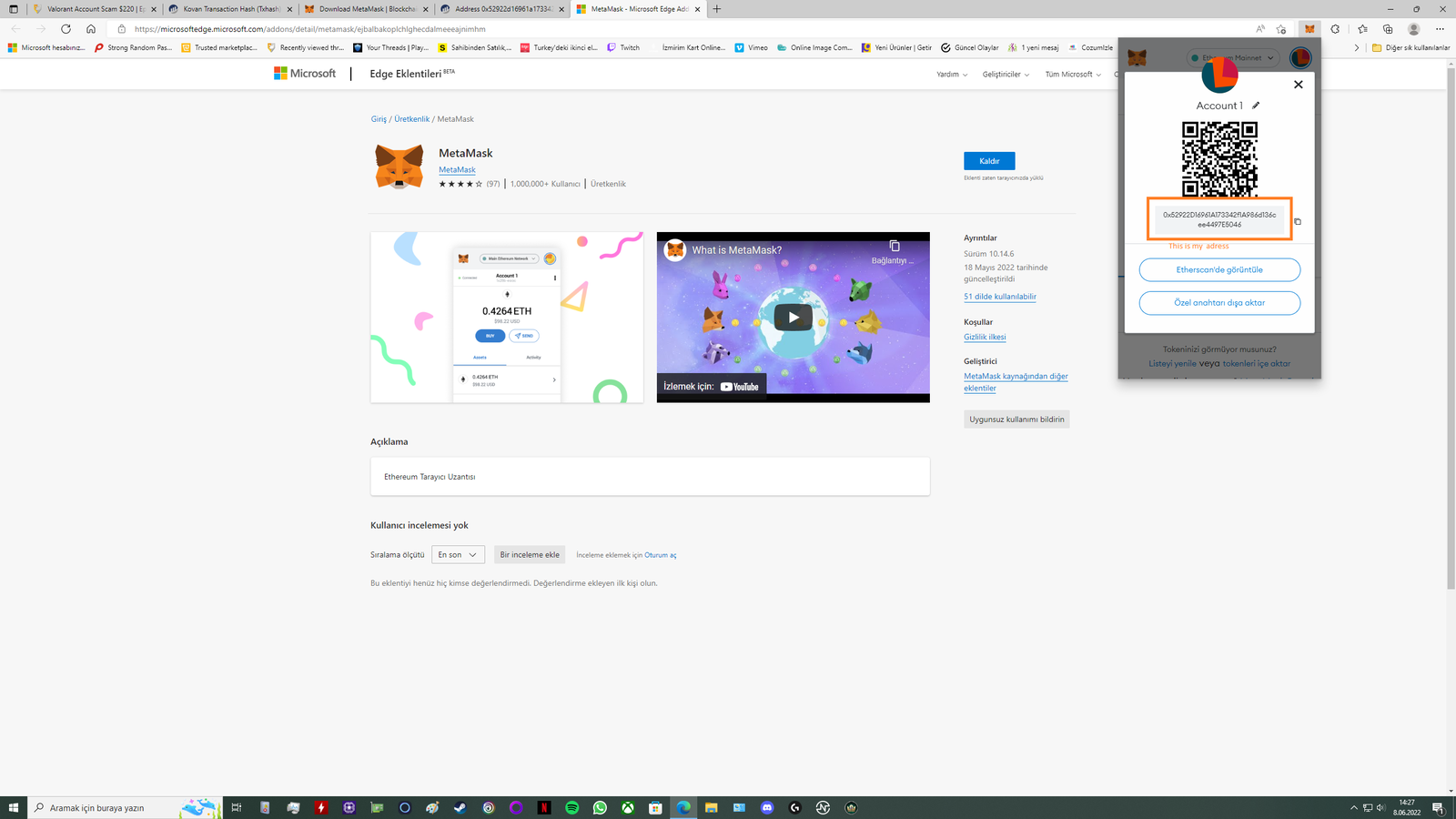Click the MetaMask fox logo in popup header
Image resolution: width=1456 pixels, height=819 pixels.
[1137, 57]
